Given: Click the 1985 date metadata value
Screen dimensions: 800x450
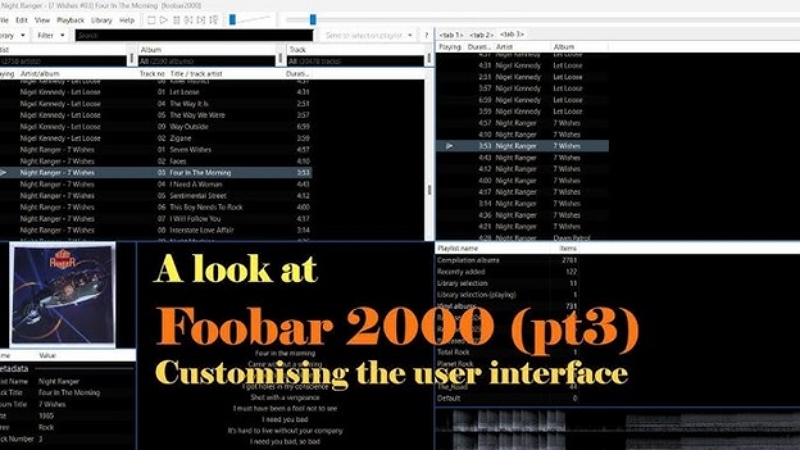Looking at the screenshot, I should 46,416.
